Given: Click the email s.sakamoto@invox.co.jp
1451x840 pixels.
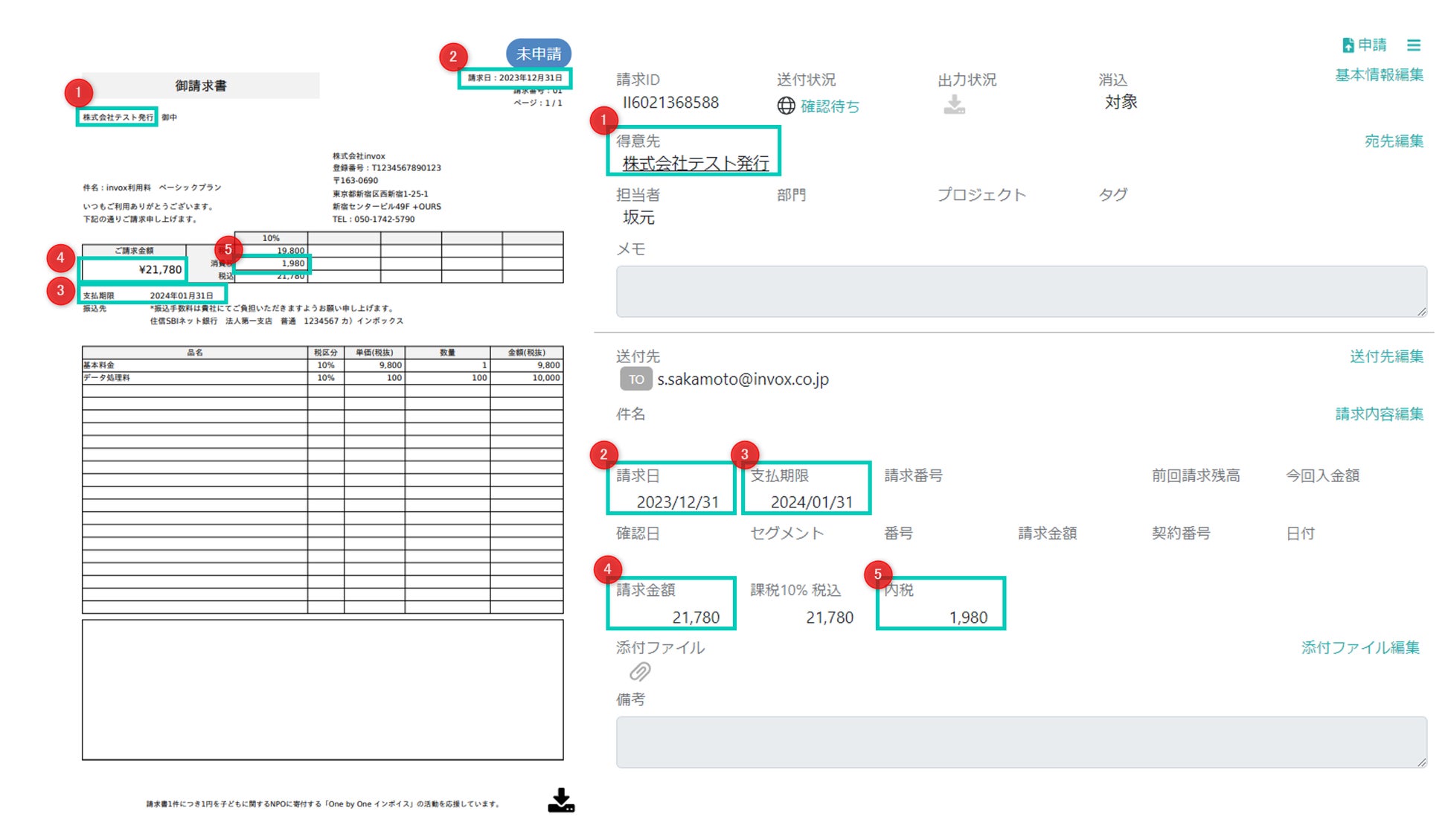Looking at the screenshot, I should coord(742,379).
